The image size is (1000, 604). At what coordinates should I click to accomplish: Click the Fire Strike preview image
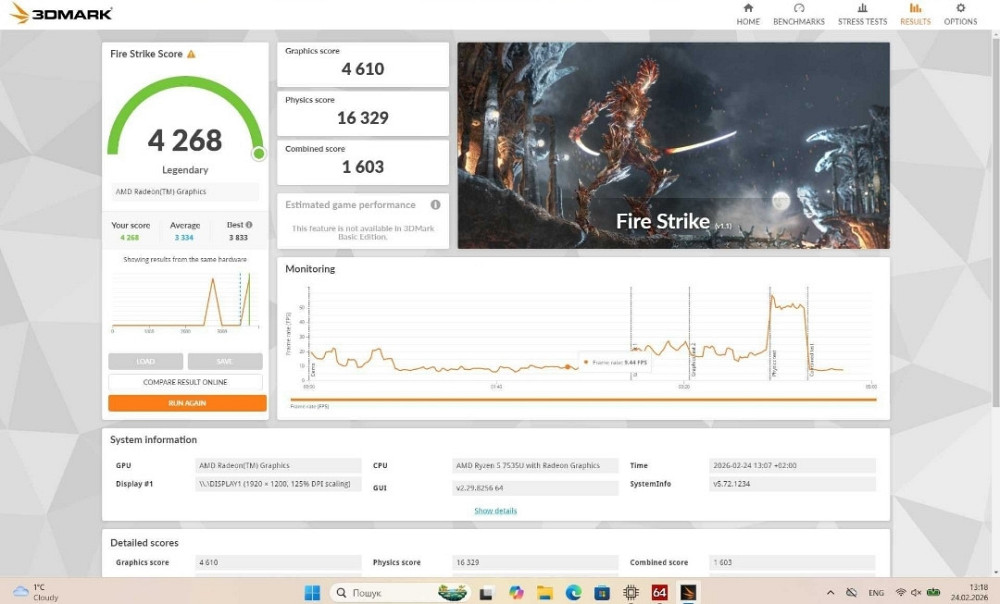click(673, 144)
